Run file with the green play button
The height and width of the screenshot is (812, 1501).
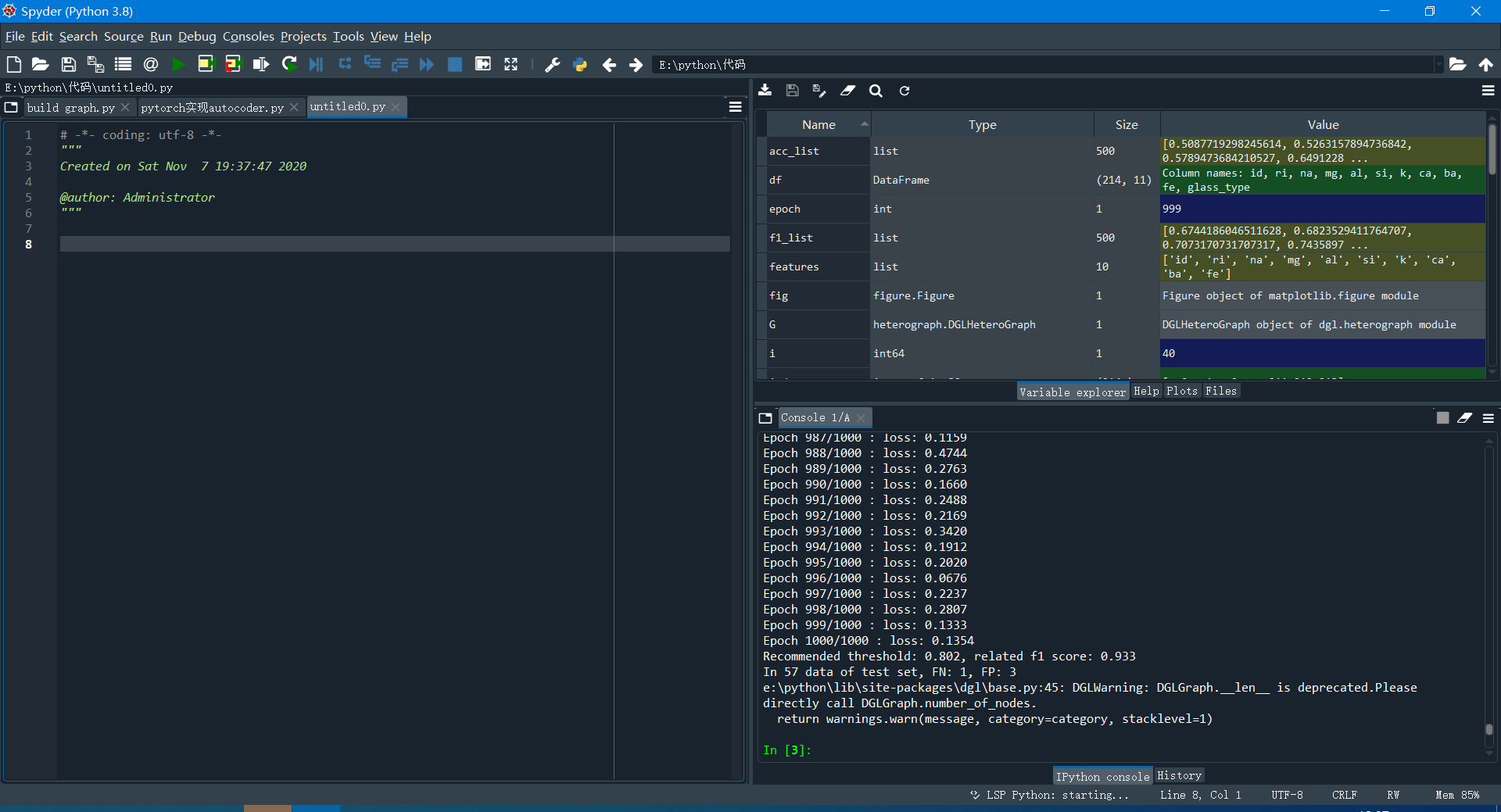tap(178, 64)
